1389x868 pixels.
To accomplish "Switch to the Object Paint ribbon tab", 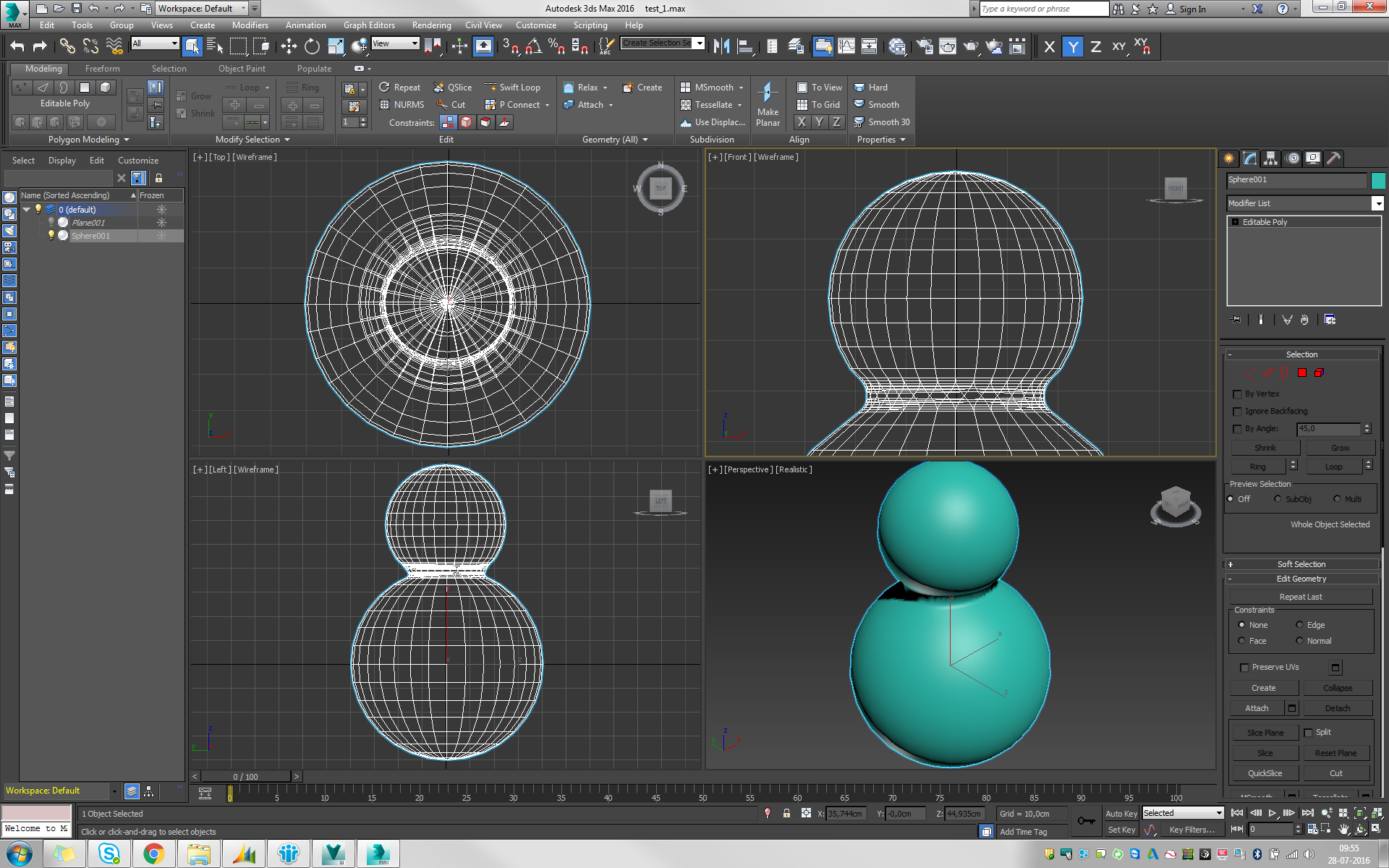I will [x=242, y=69].
